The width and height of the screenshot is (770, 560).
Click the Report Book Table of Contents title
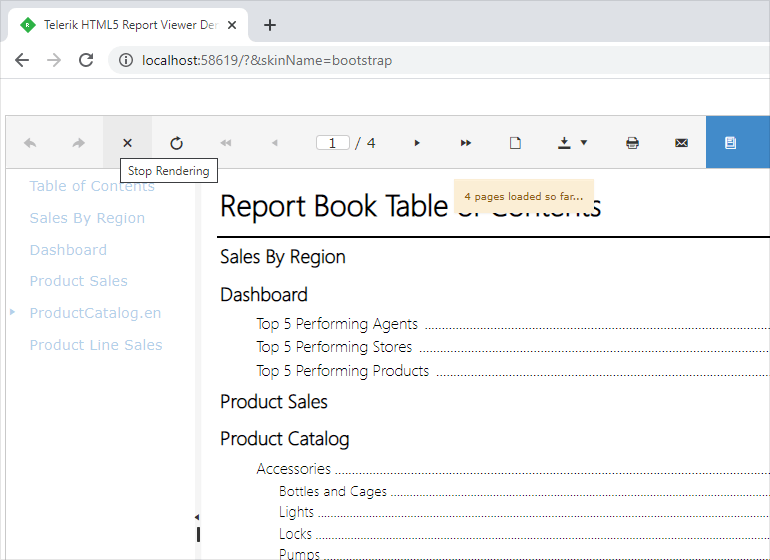411,206
